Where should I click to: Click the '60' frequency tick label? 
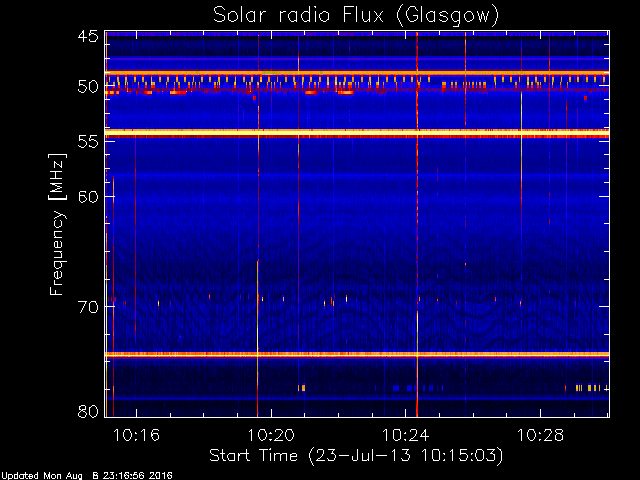click(88, 197)
